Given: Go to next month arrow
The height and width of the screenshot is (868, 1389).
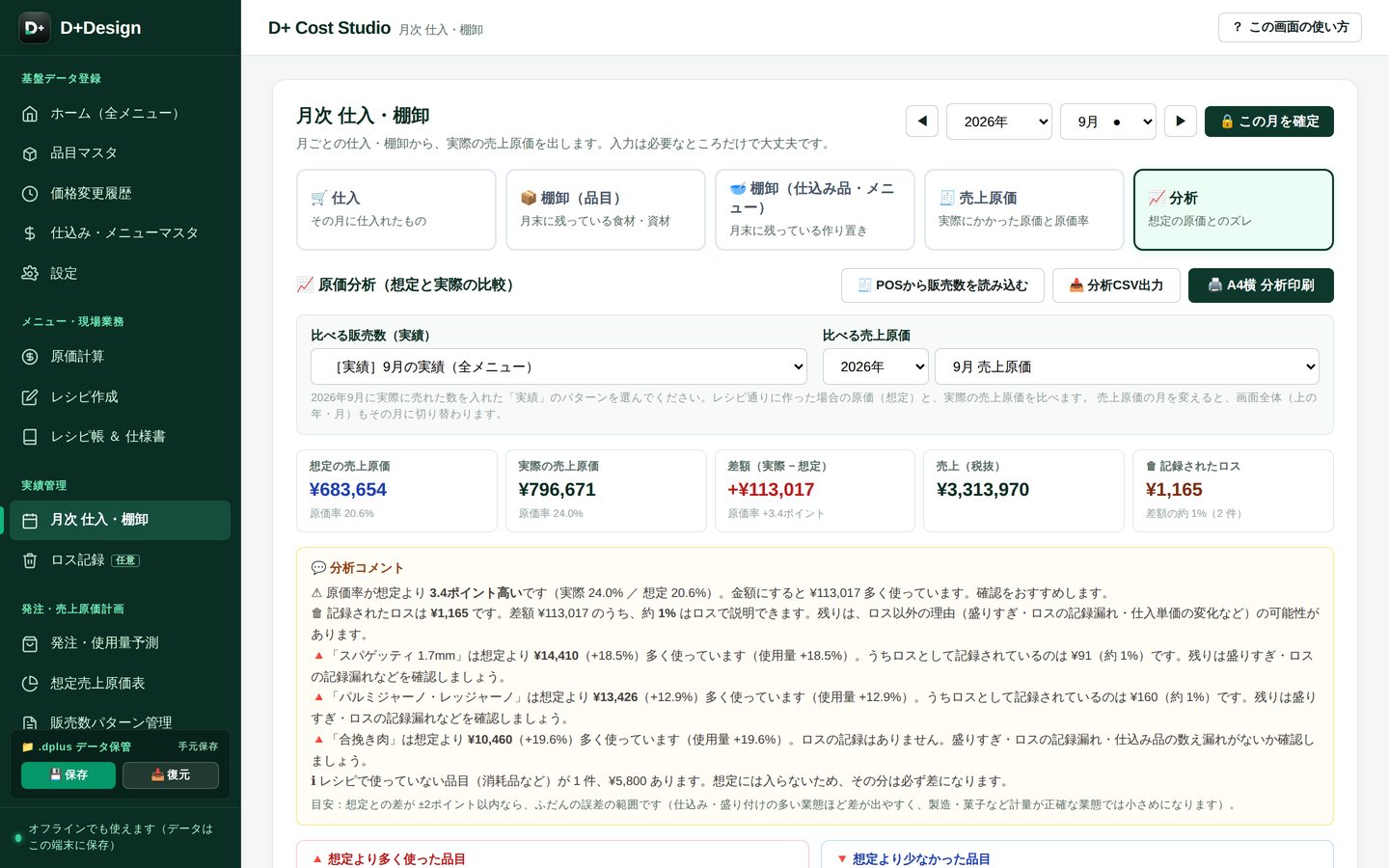Looking at the screenshot, I should pos(1181,122).
